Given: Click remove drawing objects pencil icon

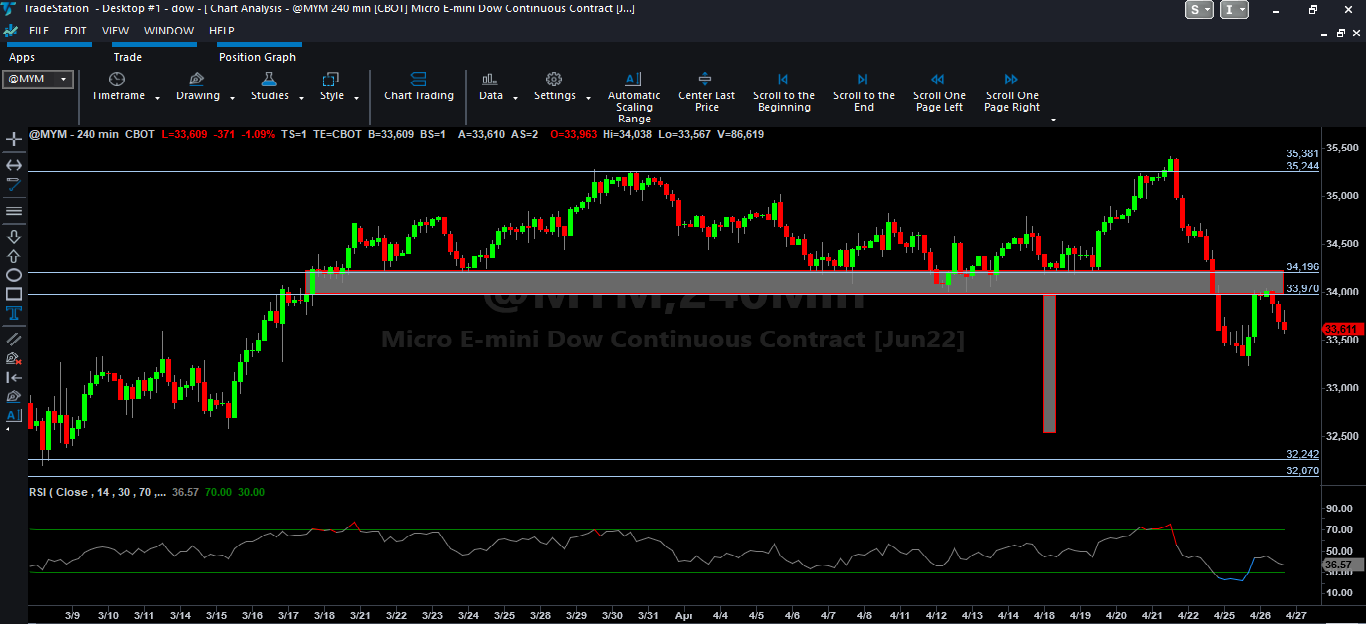Looking at the screenshot, I should pyautogui.click(x=14, y=358).
